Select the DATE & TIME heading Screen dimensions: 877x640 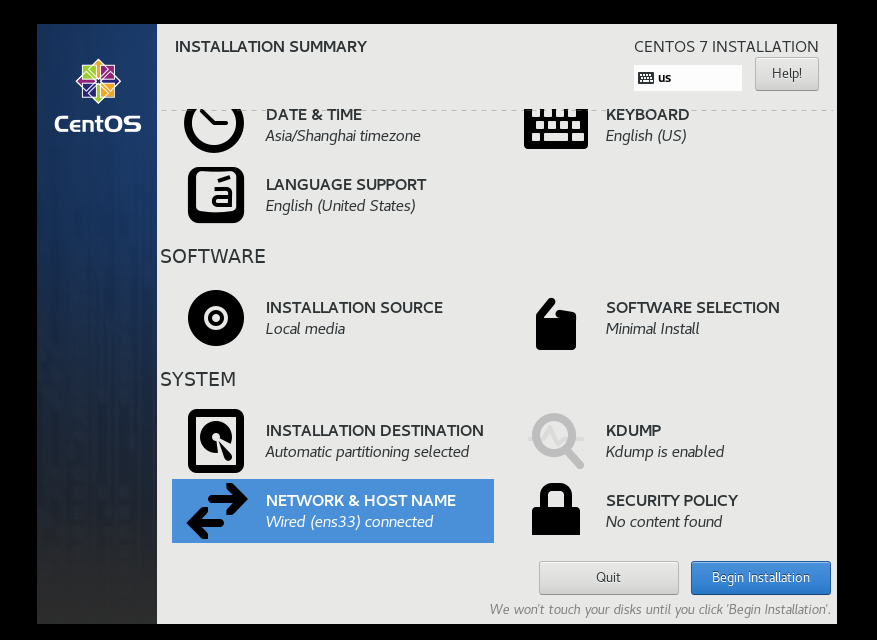tap(314, 115)
